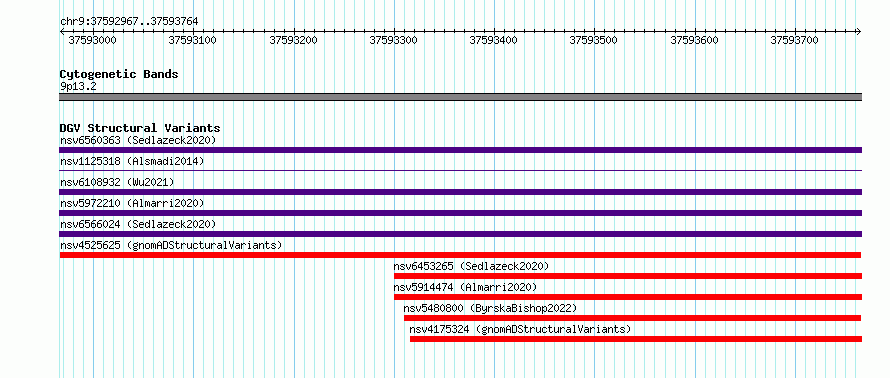The image size is (890, 378).
Task: Click the 9p13.2 band label
Action: 78,86
